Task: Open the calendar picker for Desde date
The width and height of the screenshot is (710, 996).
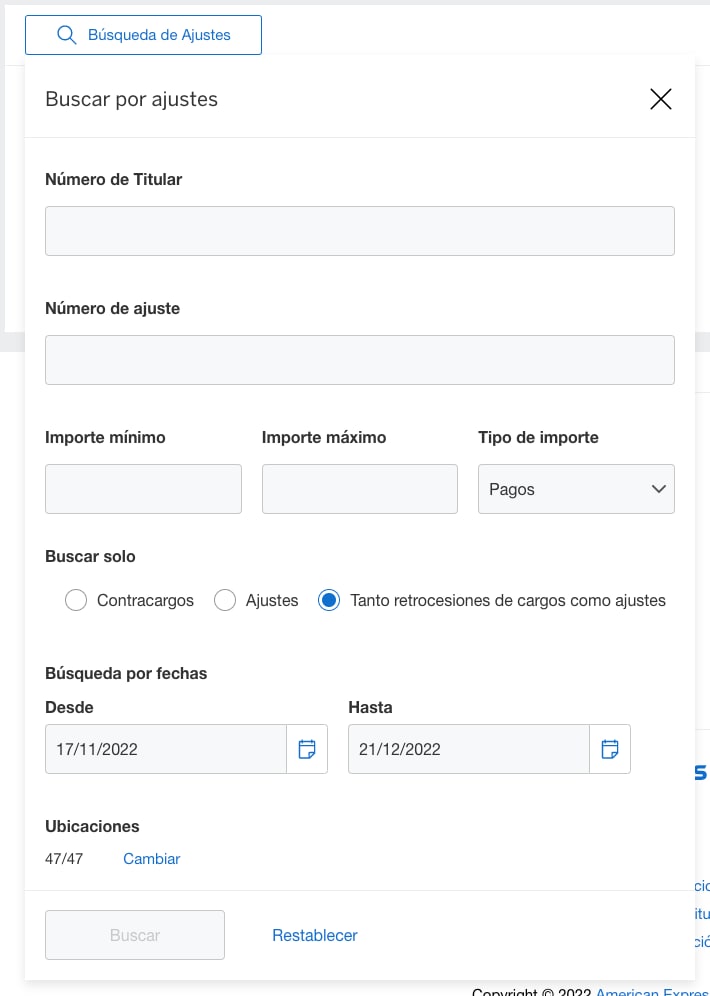Action: tap(307, 748)
